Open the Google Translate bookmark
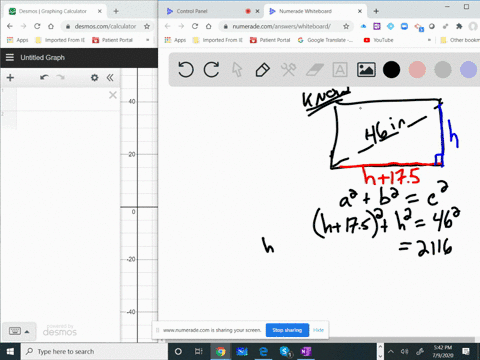480x360 pixels. point(325,40)
